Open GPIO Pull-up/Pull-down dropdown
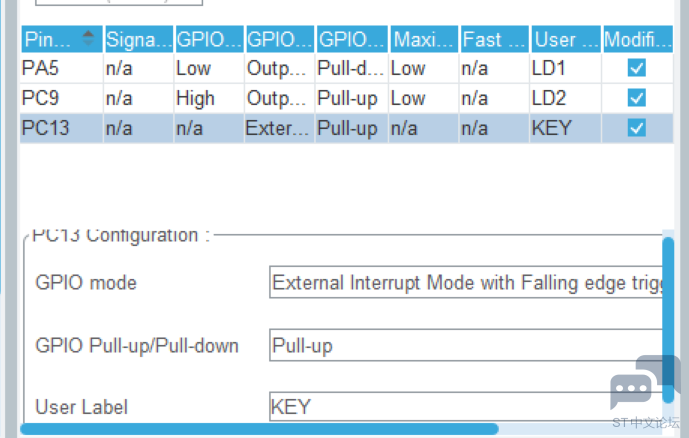This screenshot has width=689, height=438. point(466,345)
